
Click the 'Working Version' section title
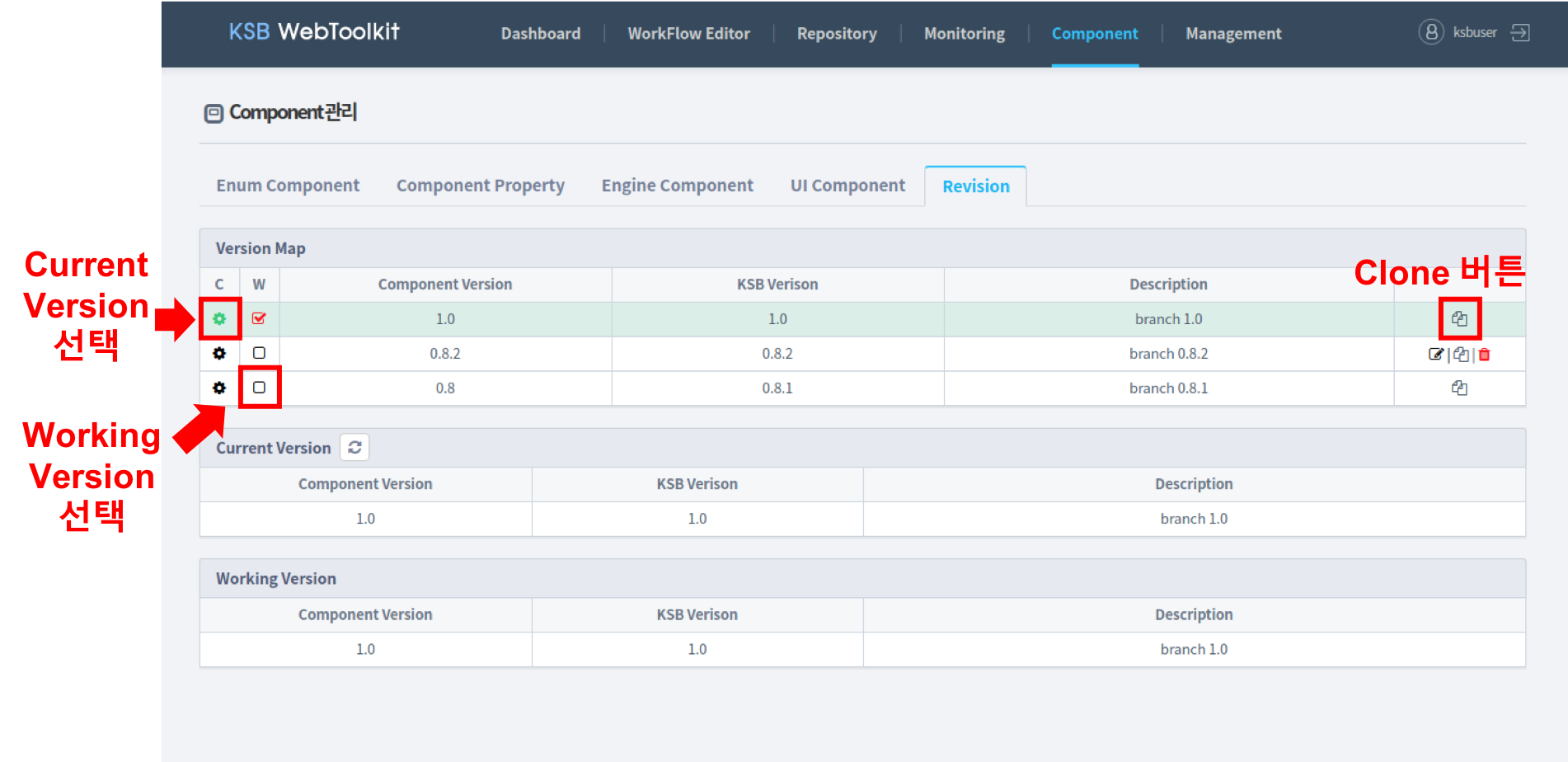[x=276, y=579]
